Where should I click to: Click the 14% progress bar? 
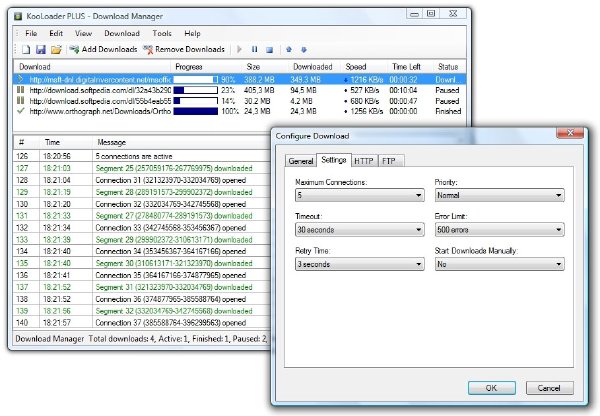196,101
